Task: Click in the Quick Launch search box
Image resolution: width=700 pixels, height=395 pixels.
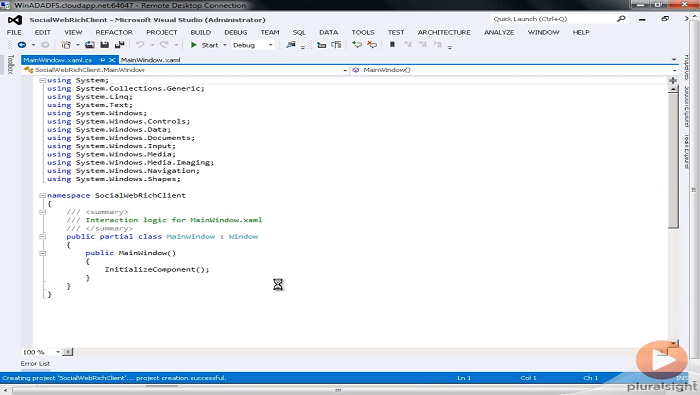Action: [x=553, y=19]
